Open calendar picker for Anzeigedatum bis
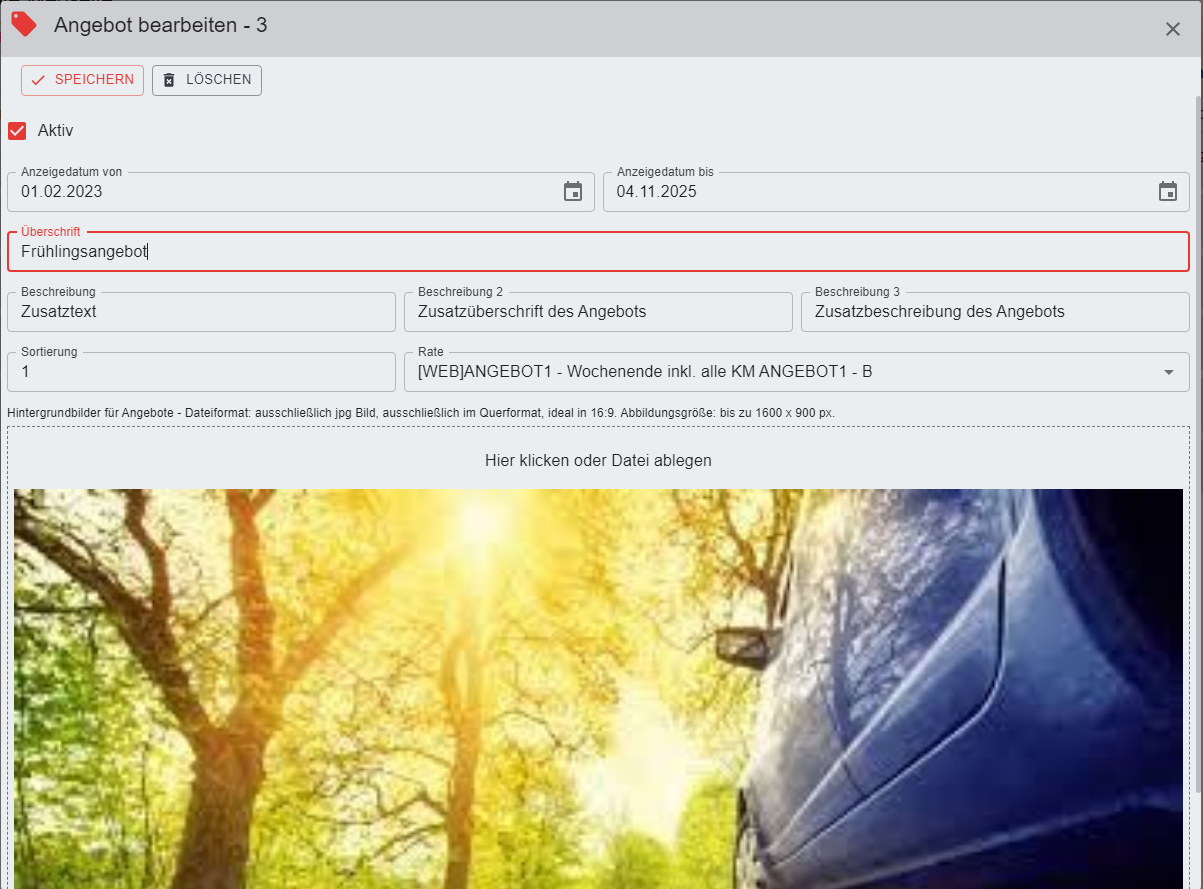The height and width of the screenshot is (889, 1203). point(1167,192)
